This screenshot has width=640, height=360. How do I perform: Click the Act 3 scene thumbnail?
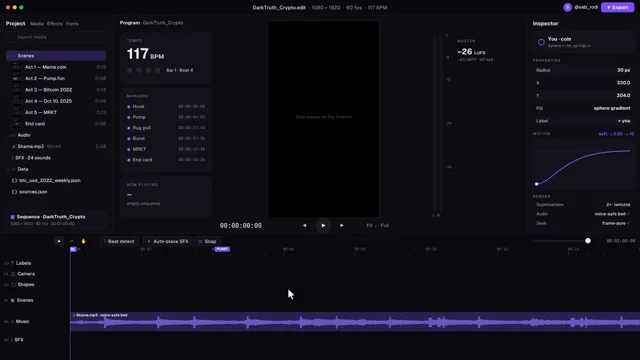[17, 90]
